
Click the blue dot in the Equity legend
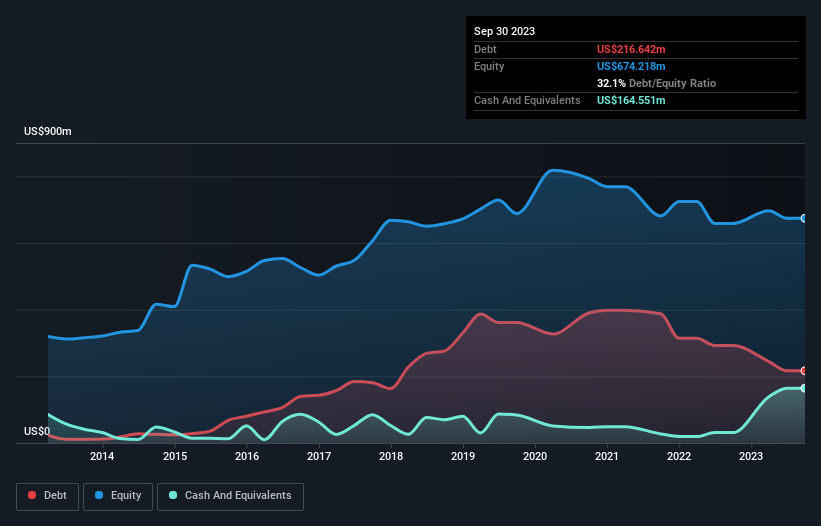pos(100,496)
